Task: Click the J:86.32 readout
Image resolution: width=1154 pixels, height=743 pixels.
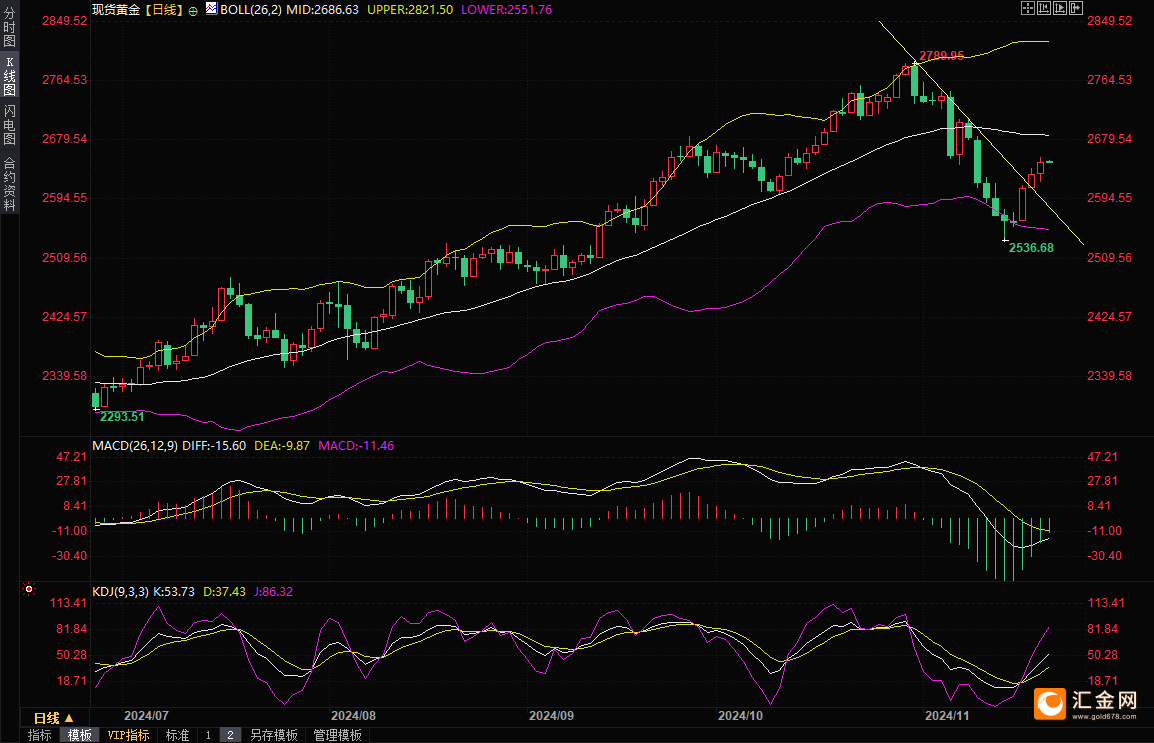Action: tap(274, 591)
